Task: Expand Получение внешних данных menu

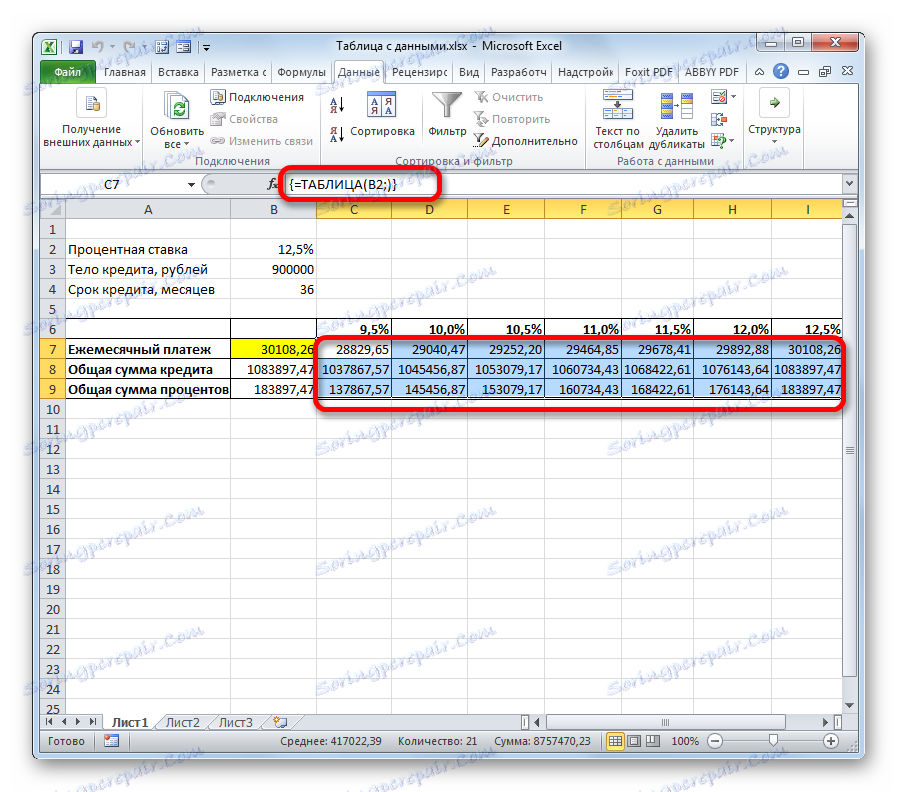Action: click(x=92, y=120)
